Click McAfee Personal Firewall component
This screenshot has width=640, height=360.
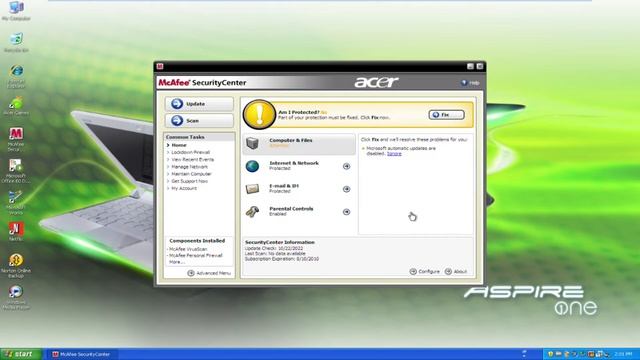click(196, 256)
